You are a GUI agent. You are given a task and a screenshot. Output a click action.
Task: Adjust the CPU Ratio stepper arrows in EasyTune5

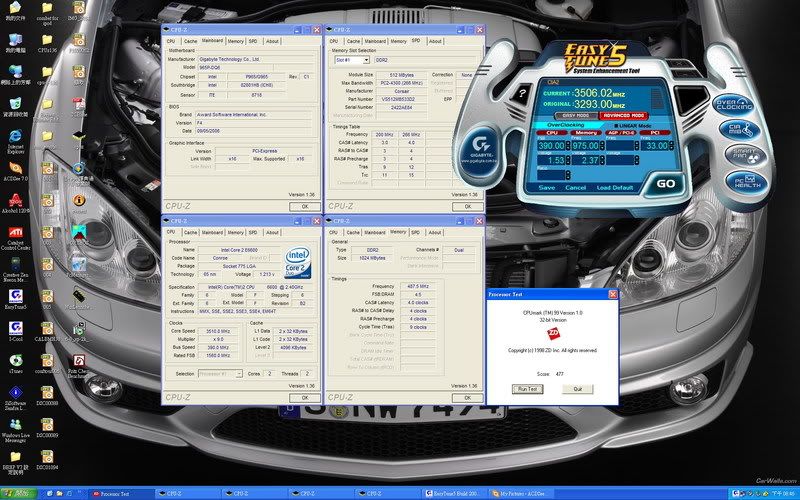(x=567, y=175)
